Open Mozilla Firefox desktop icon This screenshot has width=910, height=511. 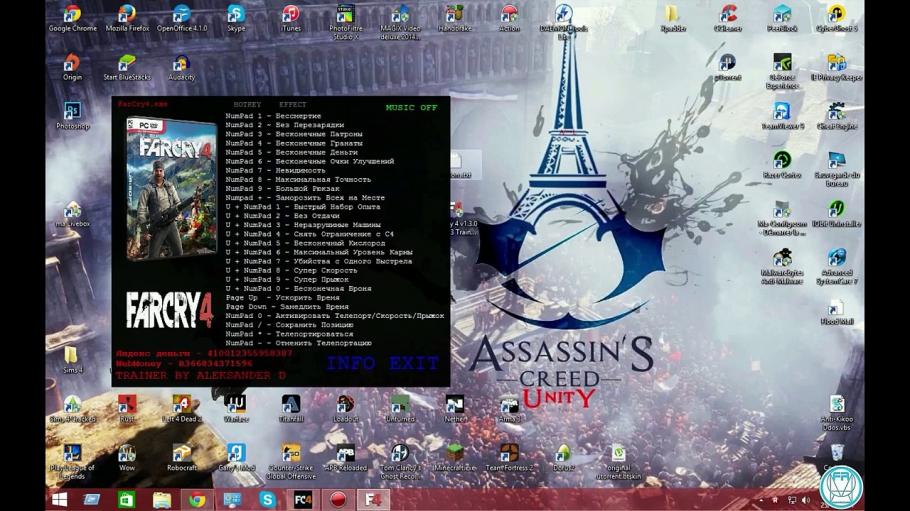point(127,15)
